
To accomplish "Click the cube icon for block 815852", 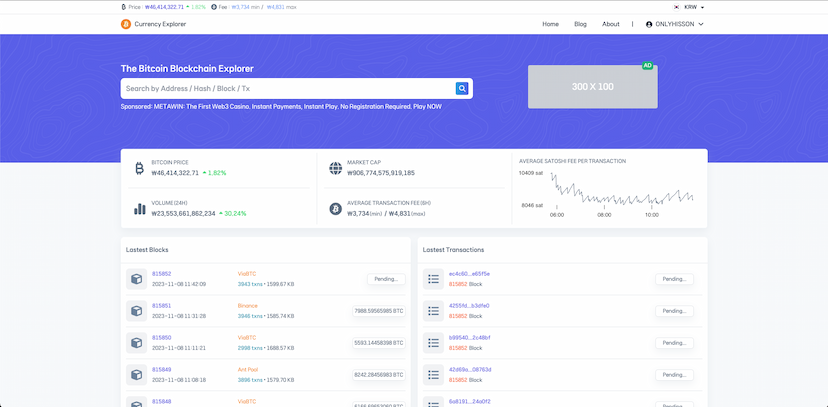I will tap(136, 279).
